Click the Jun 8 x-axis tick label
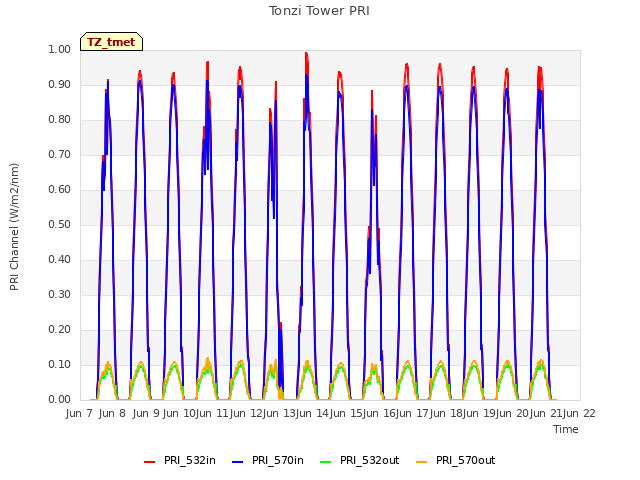Image resolution: width=640 pixels, height=480 pixels. click(x=112, y=413)
